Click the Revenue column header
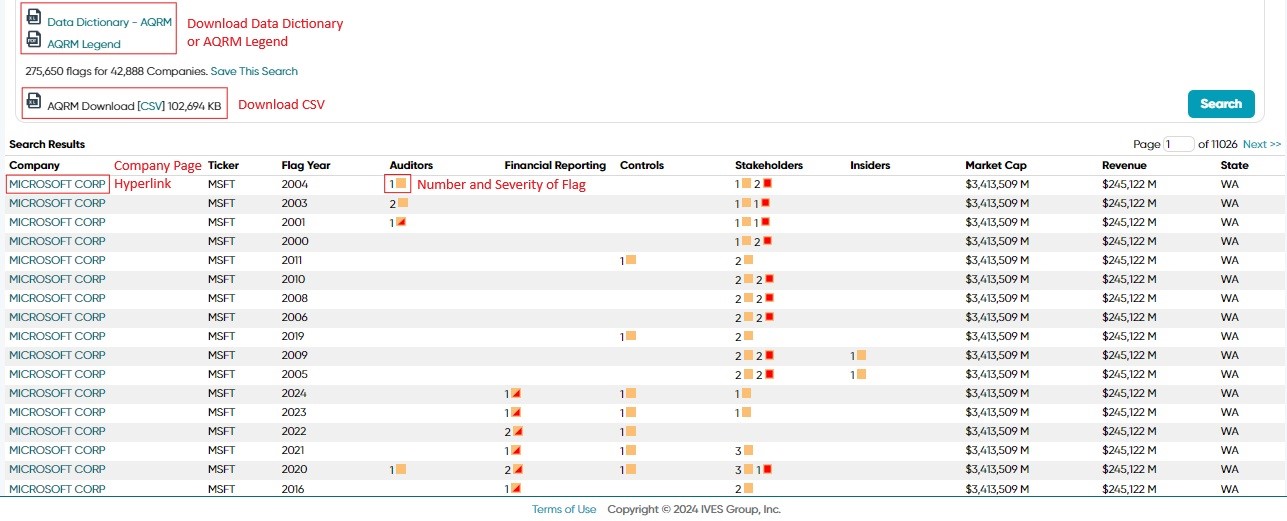 pyautogui.click(x=1124, y=165)
